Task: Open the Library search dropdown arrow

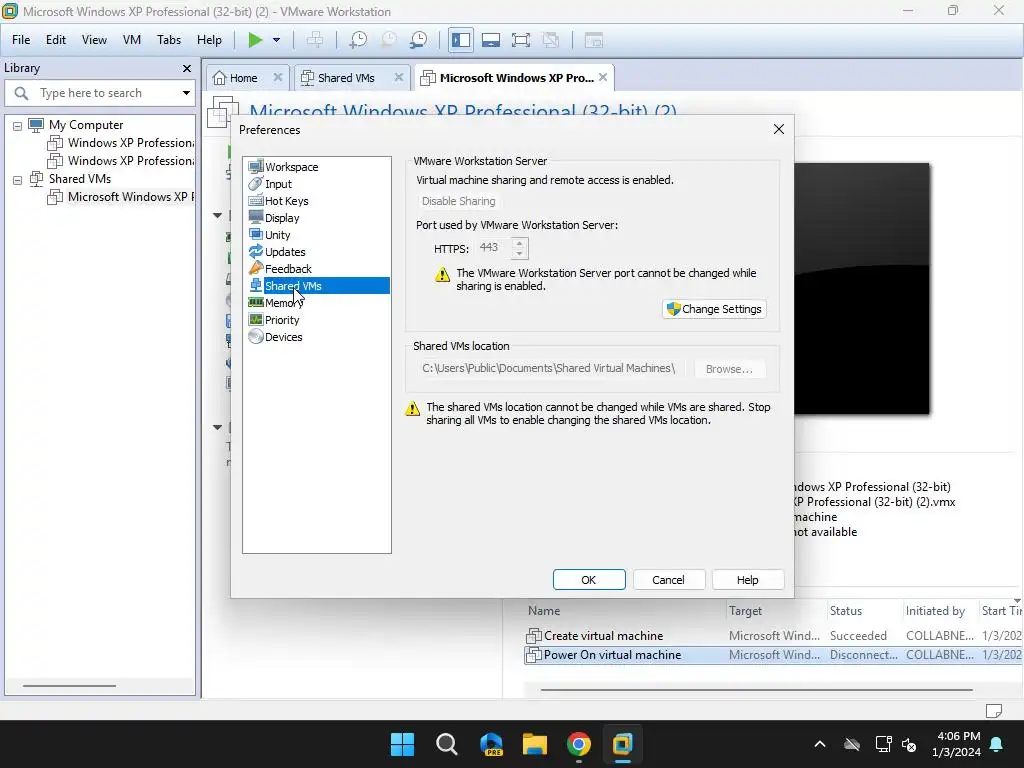Action: click(186, 93)
